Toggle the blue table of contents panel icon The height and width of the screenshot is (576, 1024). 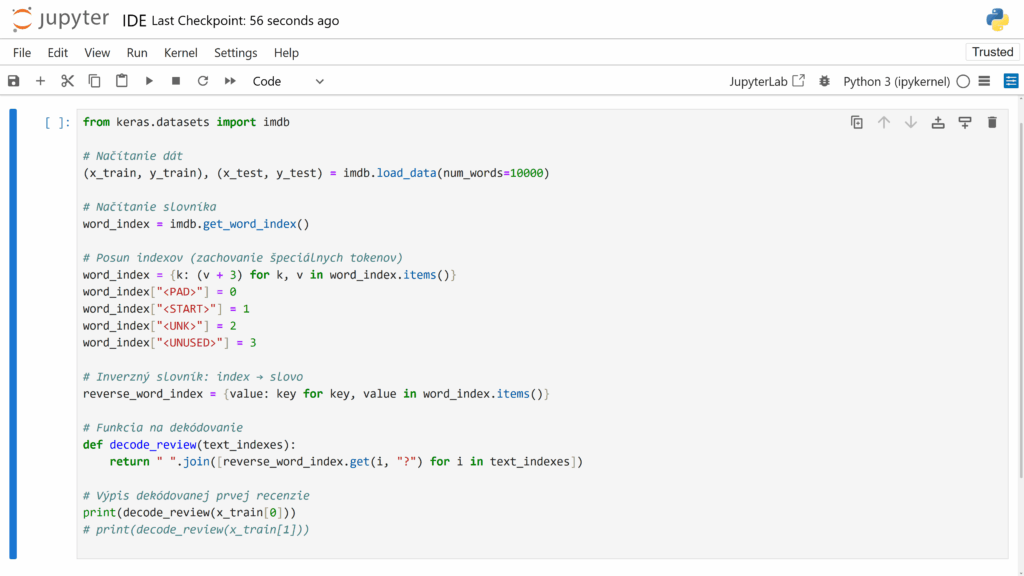click(1011, 81)
